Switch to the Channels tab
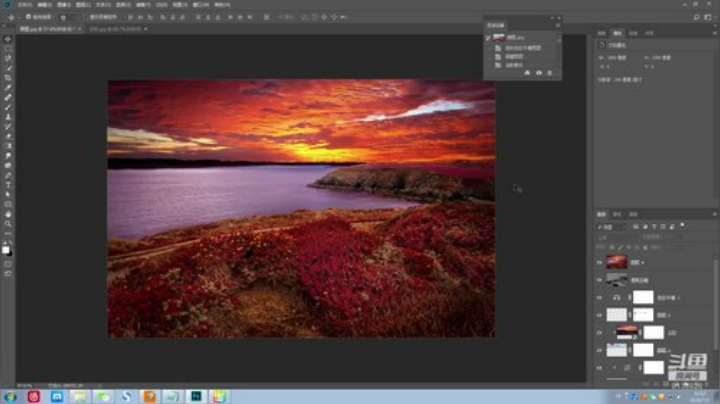Viewport: 720px width, 404px height. point(617,214)
